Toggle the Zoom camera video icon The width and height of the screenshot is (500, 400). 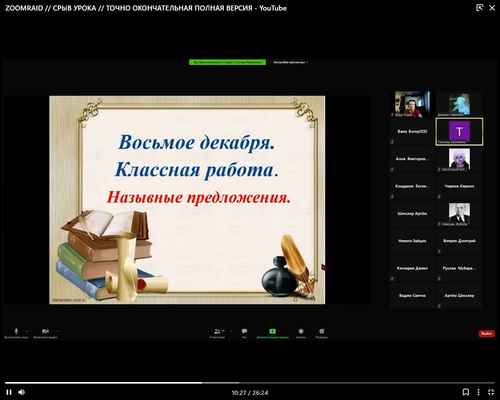(x=46, y=331)
